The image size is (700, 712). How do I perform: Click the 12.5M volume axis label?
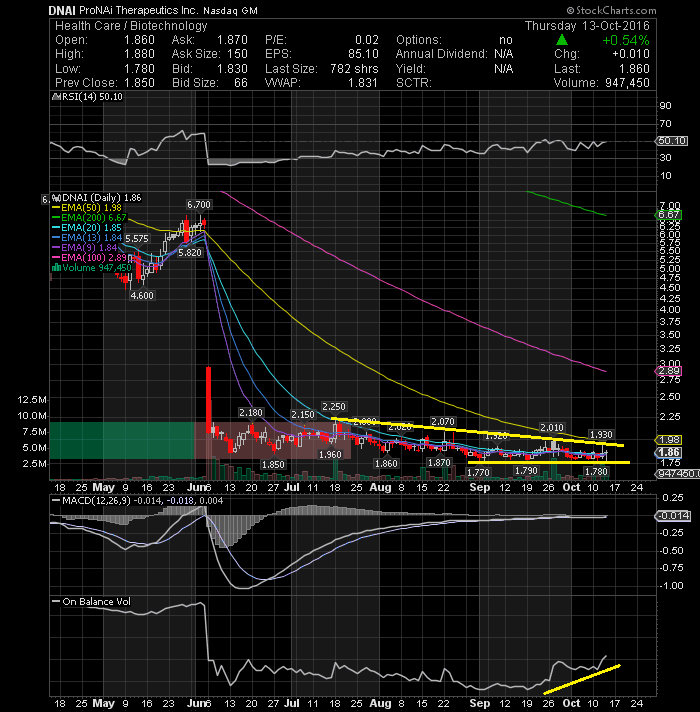32,400
